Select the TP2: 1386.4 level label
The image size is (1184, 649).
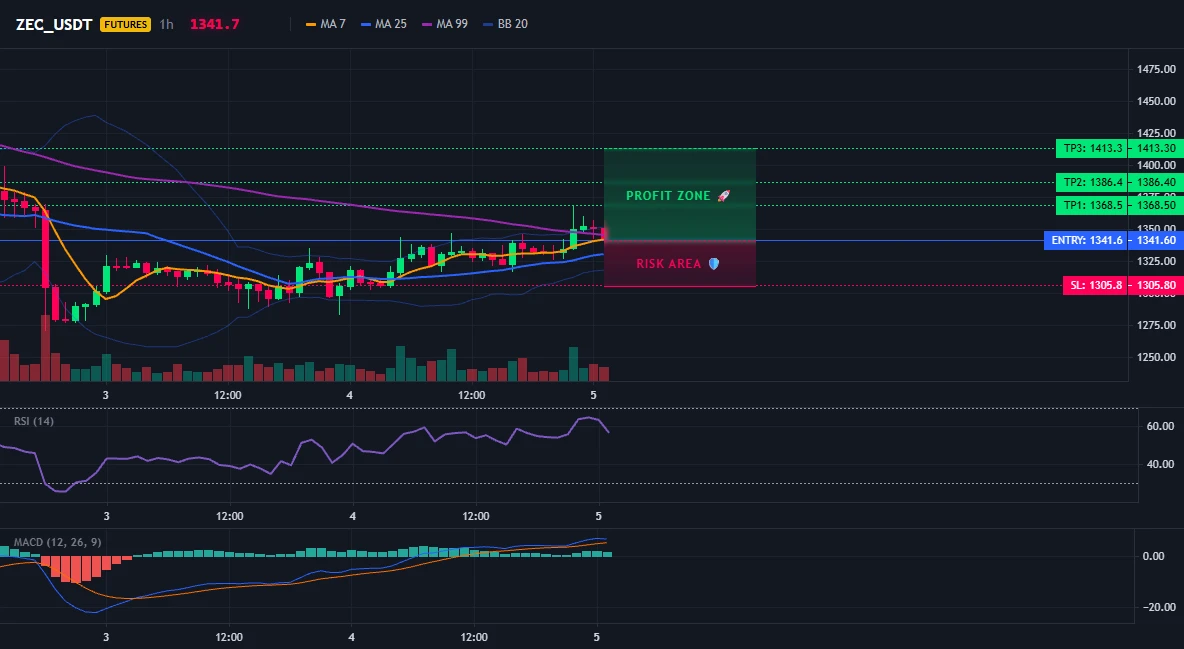point(1092,182)
